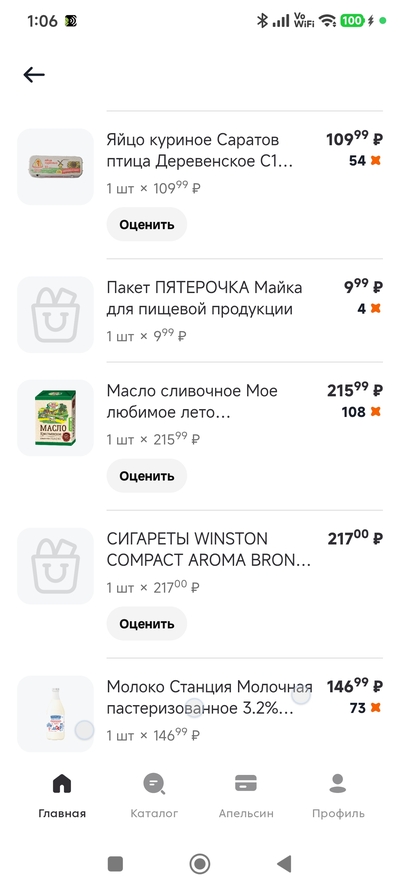Screen dimensions: 400x889
Task: Tap the Android home circle button
Action: (199, 864)
